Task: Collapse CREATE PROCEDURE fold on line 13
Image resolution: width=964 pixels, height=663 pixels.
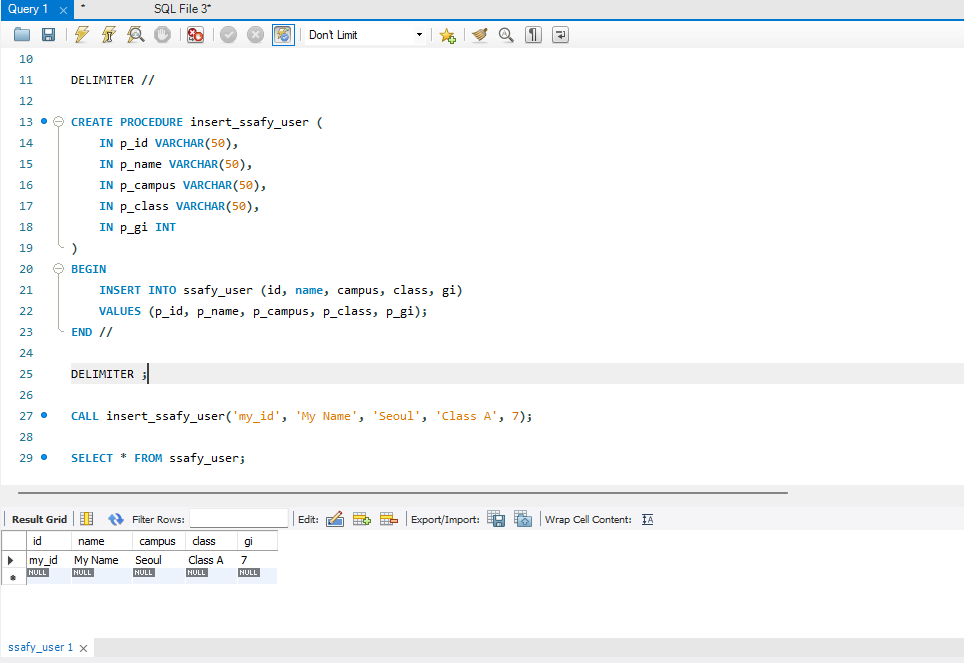Action: click(x=58, y=122)
